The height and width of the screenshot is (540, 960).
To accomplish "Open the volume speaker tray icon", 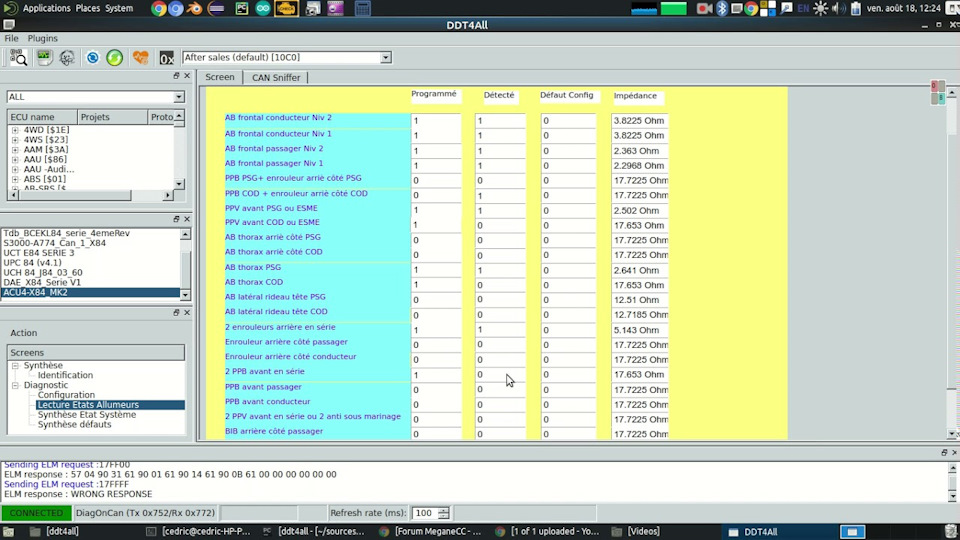I will point(839,9).
